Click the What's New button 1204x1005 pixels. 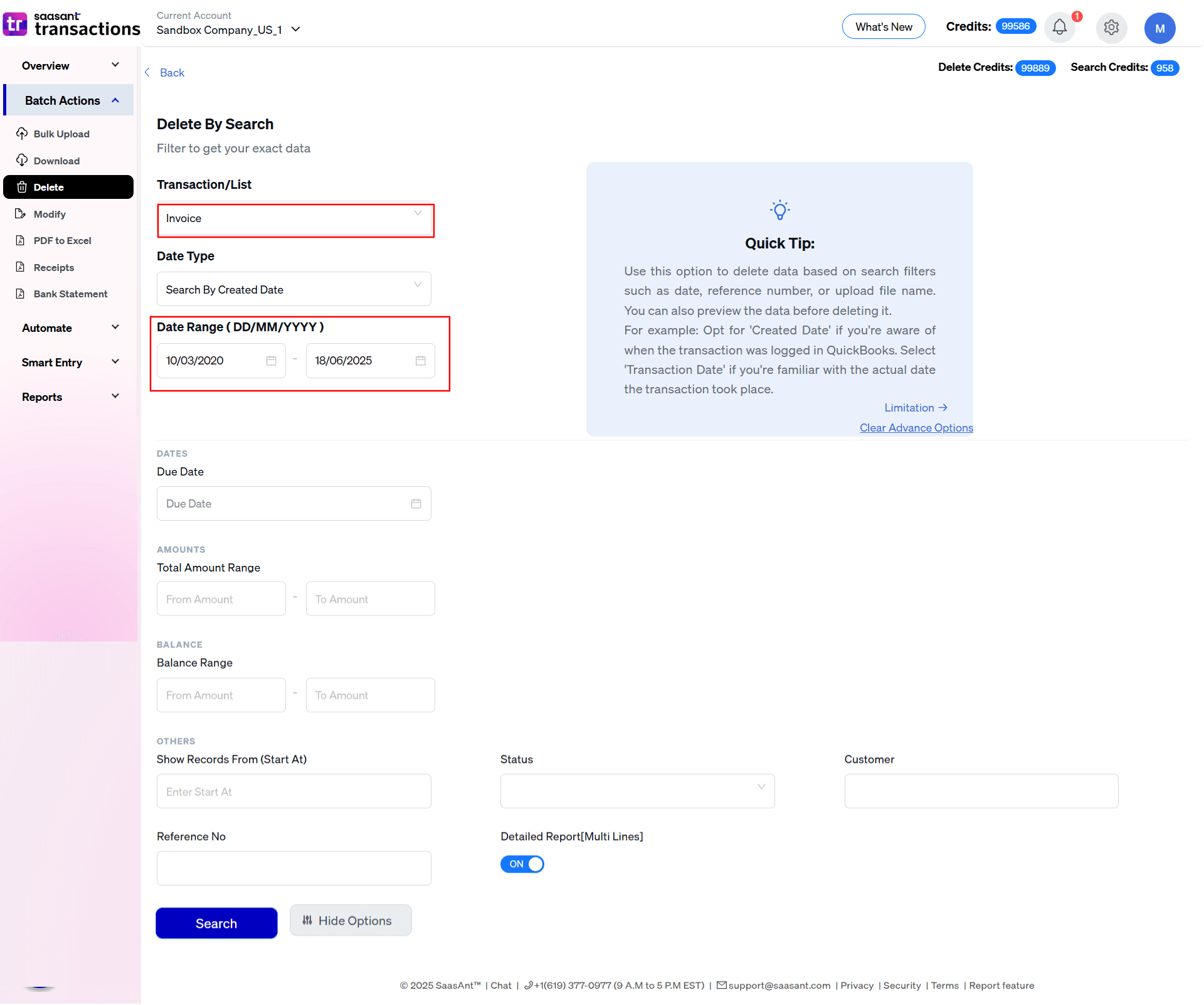click(x=884, y=26)
